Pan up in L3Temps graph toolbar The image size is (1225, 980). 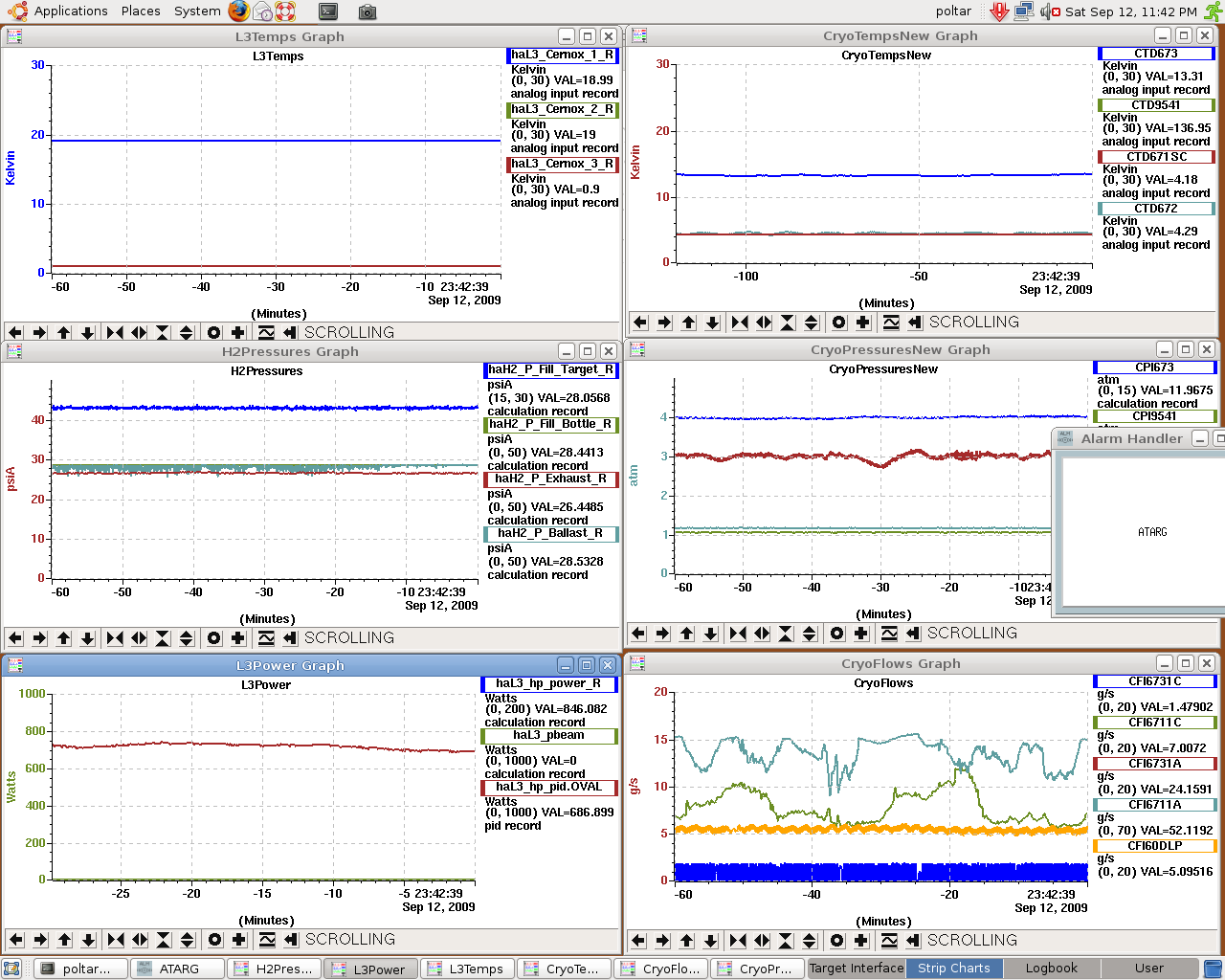[x=64, y=332]
